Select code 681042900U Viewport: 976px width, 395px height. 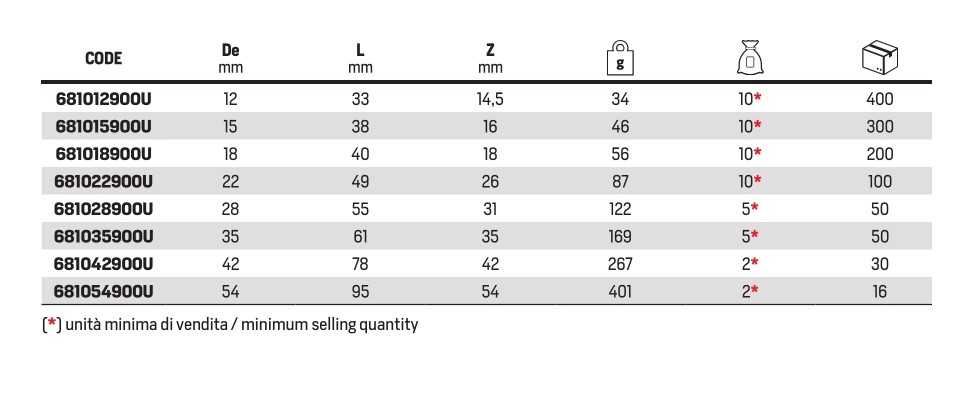click(x=104, y=264)
